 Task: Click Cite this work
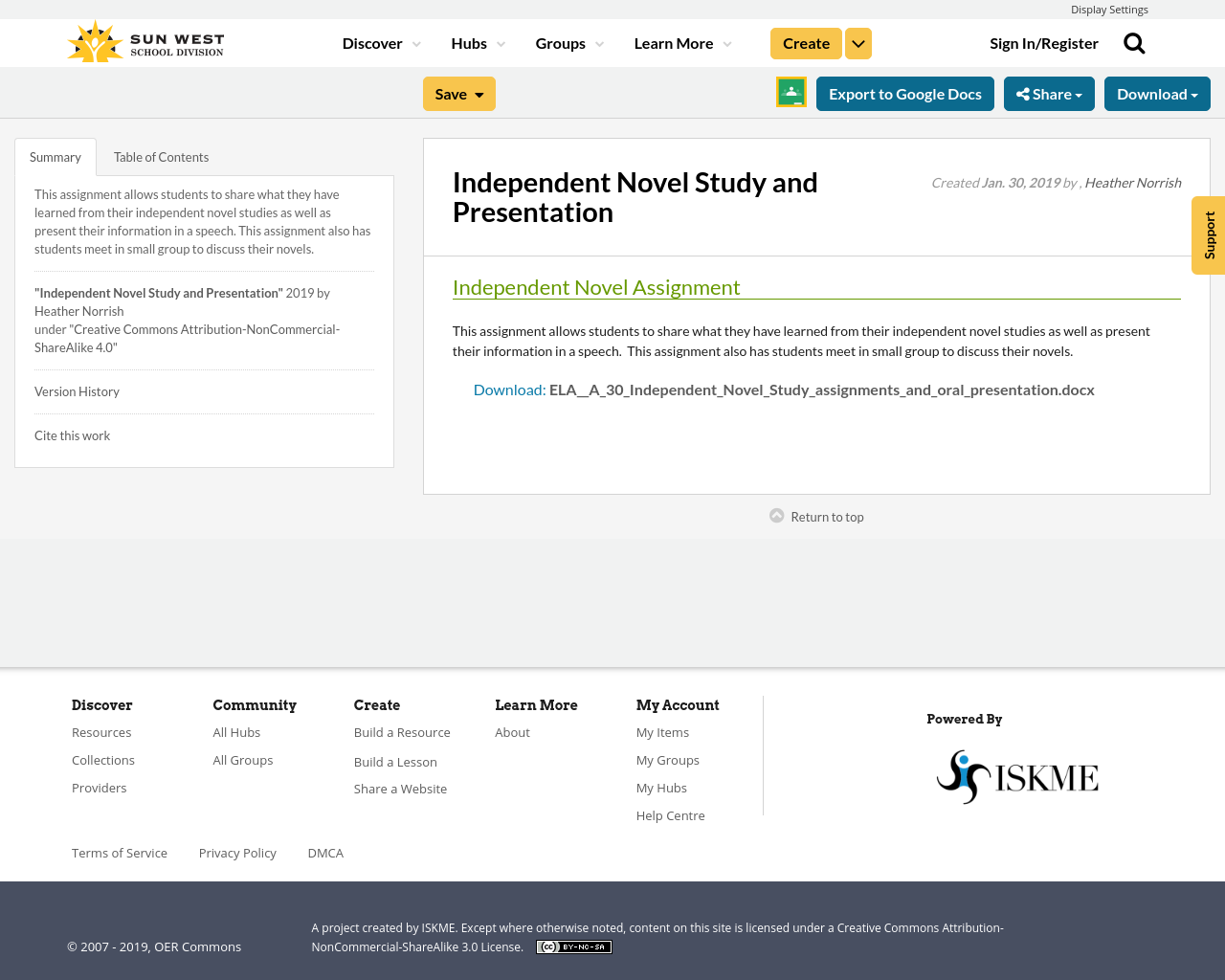[x=72, y=434]
